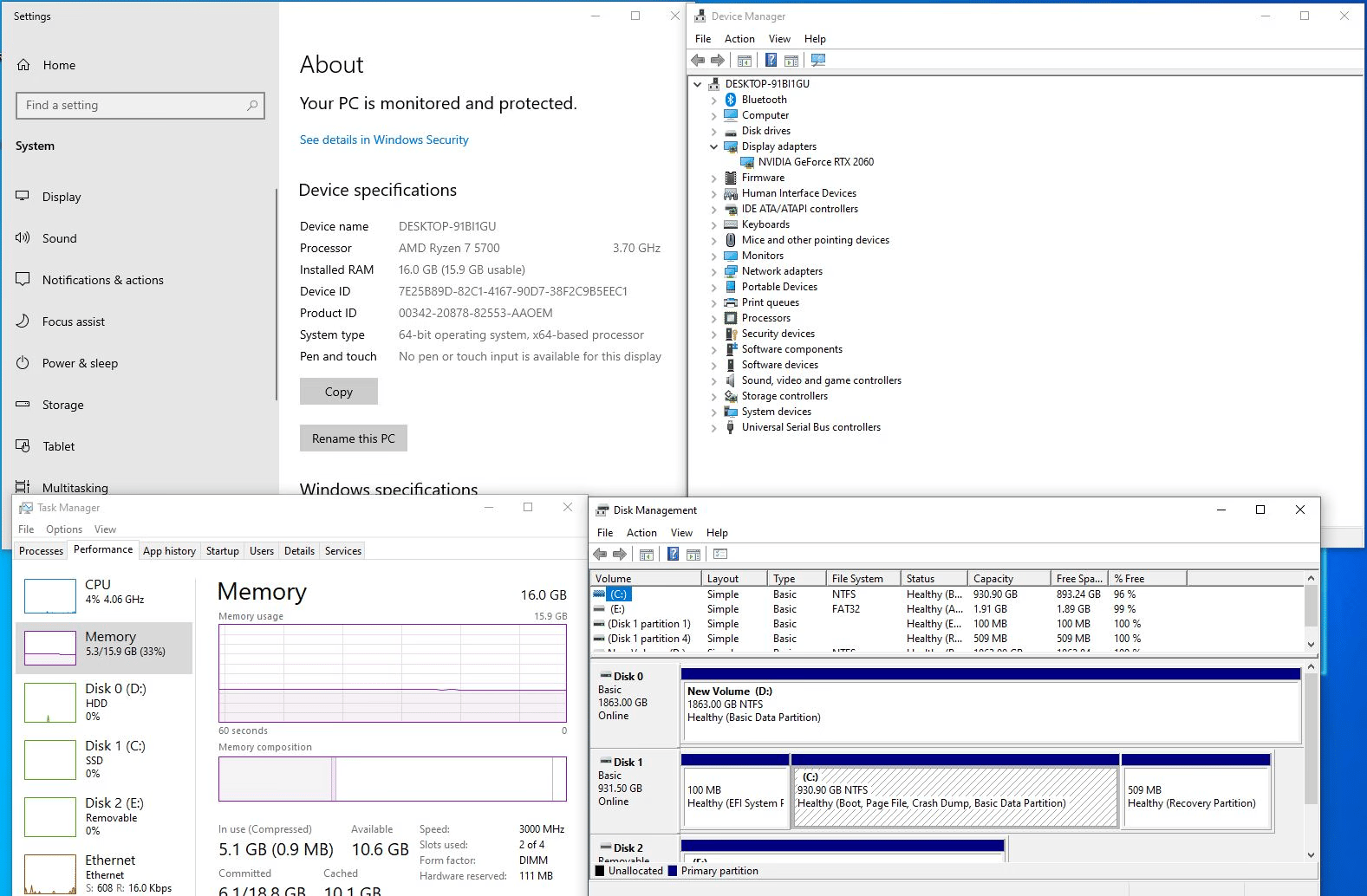Click Rename this PC button
1367x896 pixels.
(x=354, y=438)
